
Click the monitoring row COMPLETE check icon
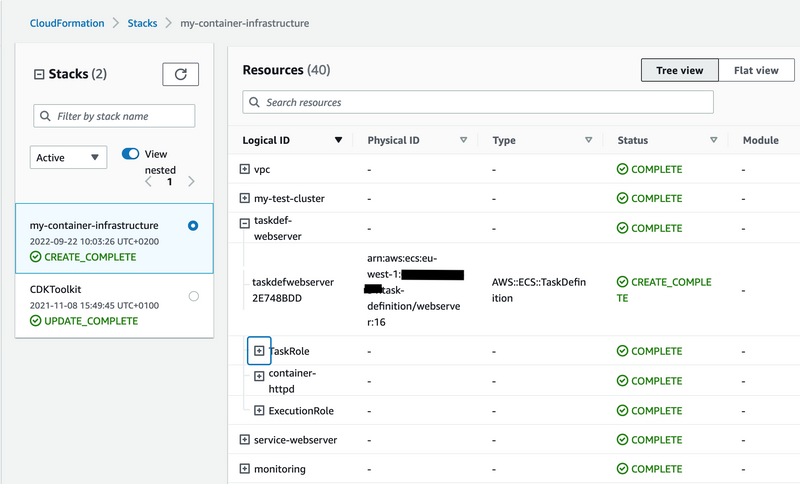point(622,469)
